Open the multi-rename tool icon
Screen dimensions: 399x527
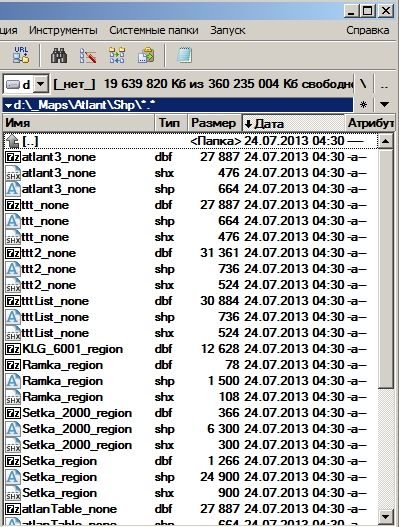88,55
